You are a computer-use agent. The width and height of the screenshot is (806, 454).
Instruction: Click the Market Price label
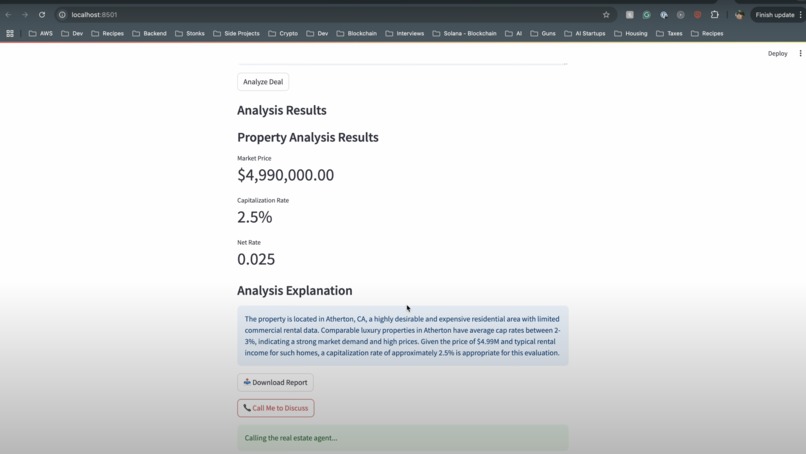coord(254,158)
